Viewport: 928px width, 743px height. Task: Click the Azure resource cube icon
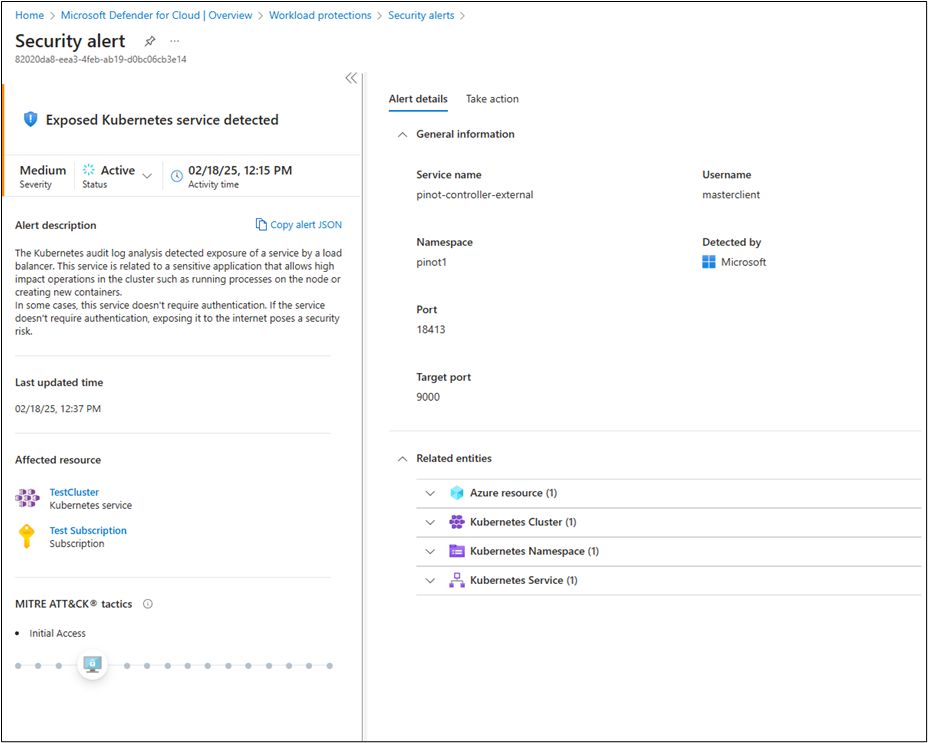pos(456,493)
